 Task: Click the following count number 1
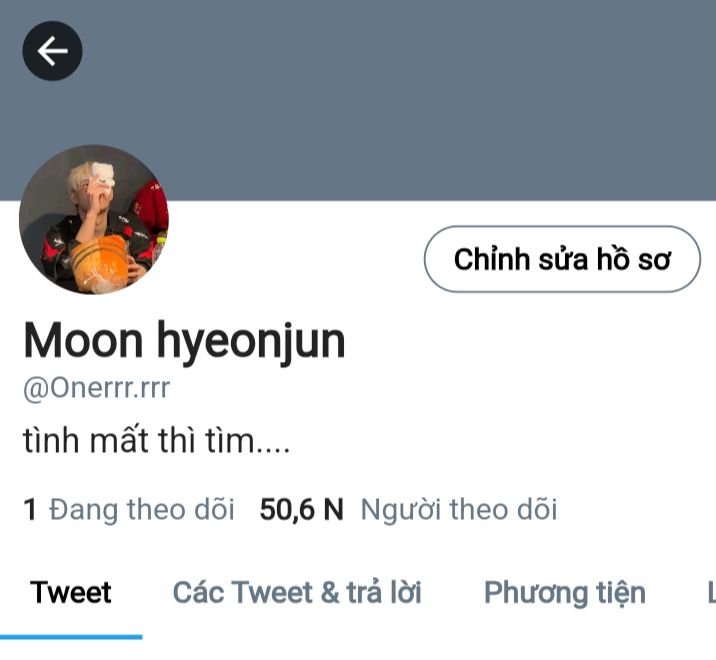coord(30,510)
